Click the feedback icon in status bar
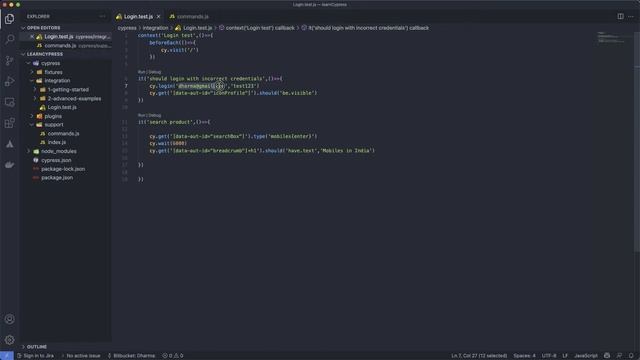The image size is (640, 360). click(x=619, y=356)
